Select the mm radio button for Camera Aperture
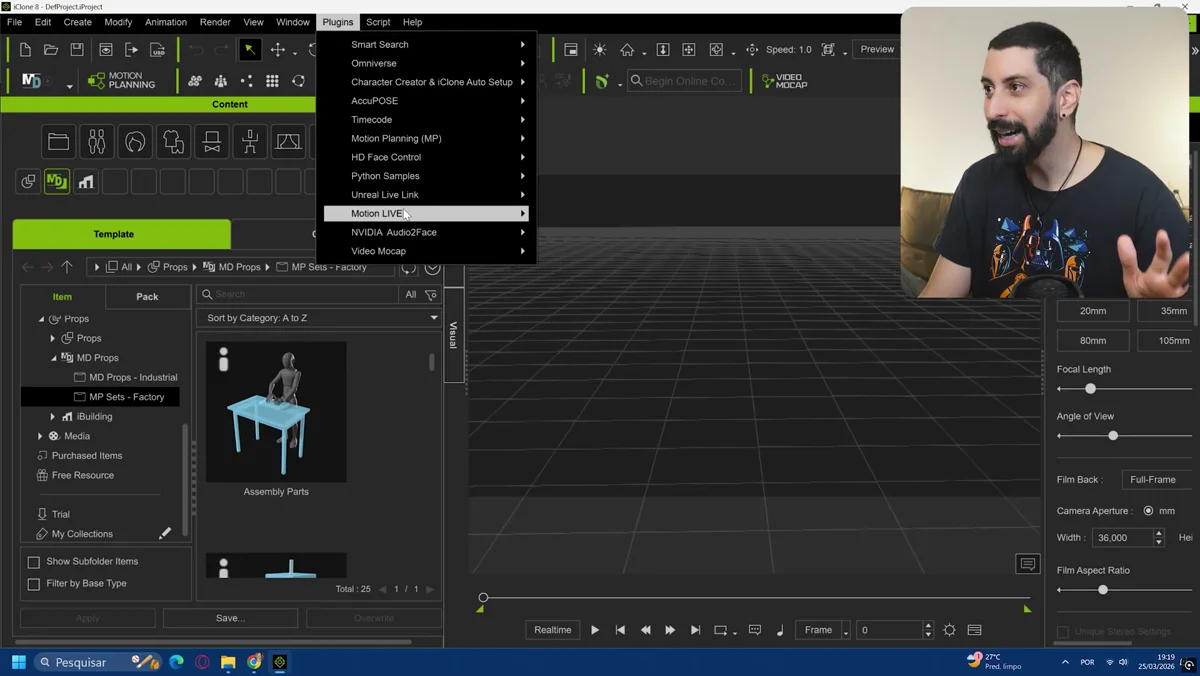1200x676 pixels. coord(1147,511)
